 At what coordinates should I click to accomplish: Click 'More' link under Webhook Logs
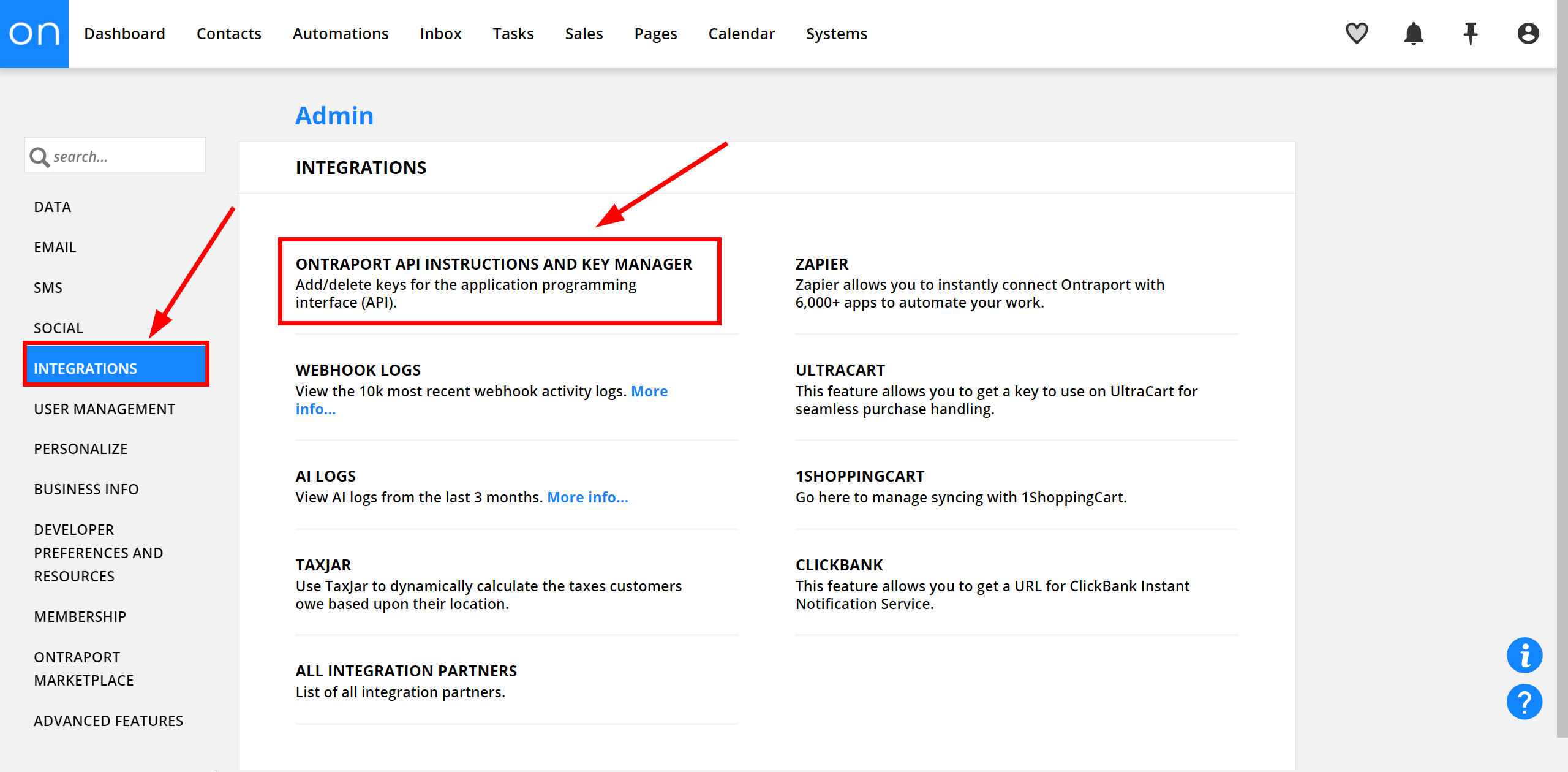click(649, 392)
